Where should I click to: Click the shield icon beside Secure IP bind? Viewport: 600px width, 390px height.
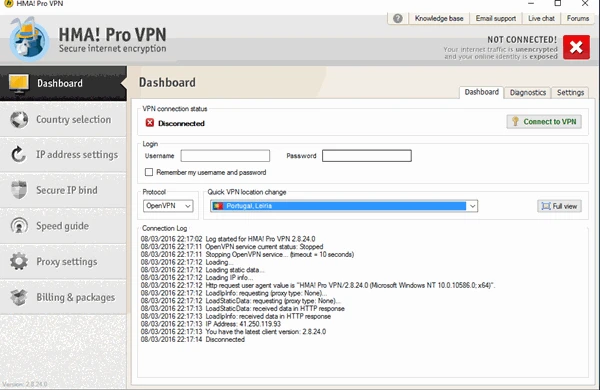coord(19,190)
